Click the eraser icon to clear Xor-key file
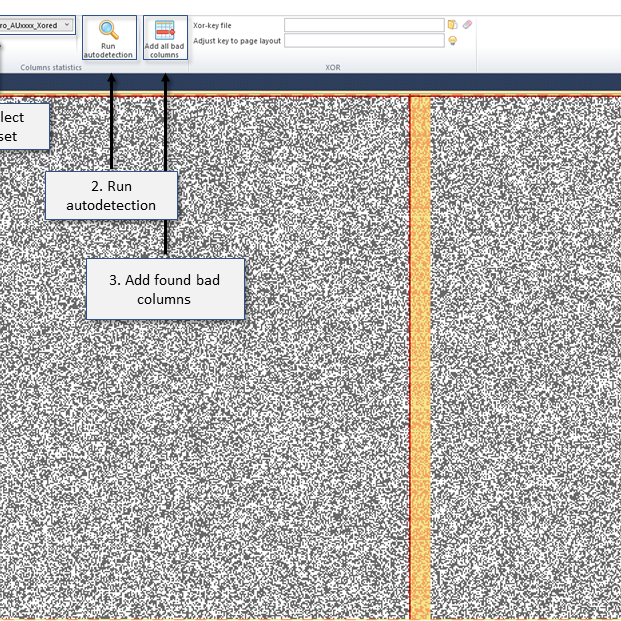The height and width of the screenshot is (621, 621). tap(467, 24)
